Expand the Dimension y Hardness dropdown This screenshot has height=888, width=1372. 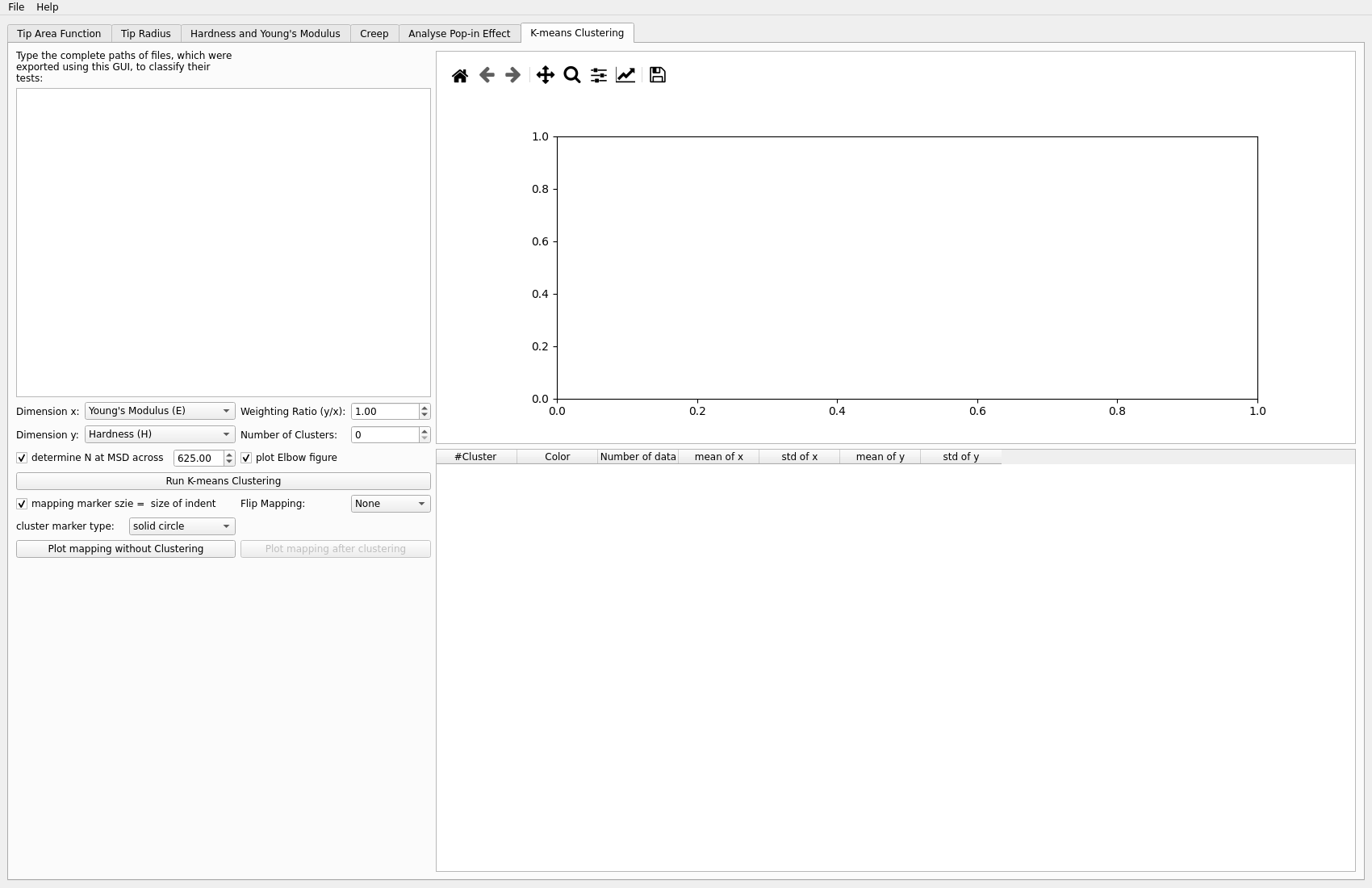(159, 434)
